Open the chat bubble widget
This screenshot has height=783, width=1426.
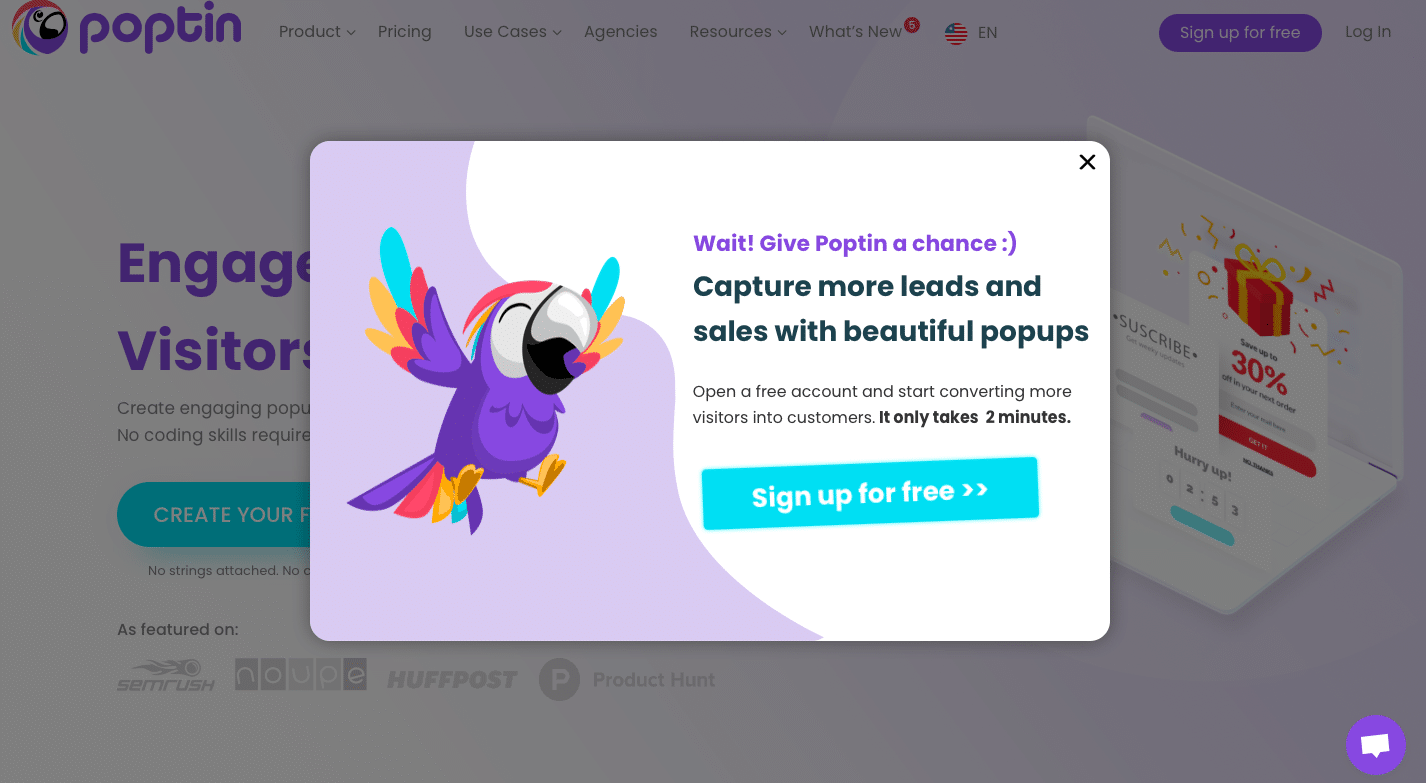point(1375,745)
